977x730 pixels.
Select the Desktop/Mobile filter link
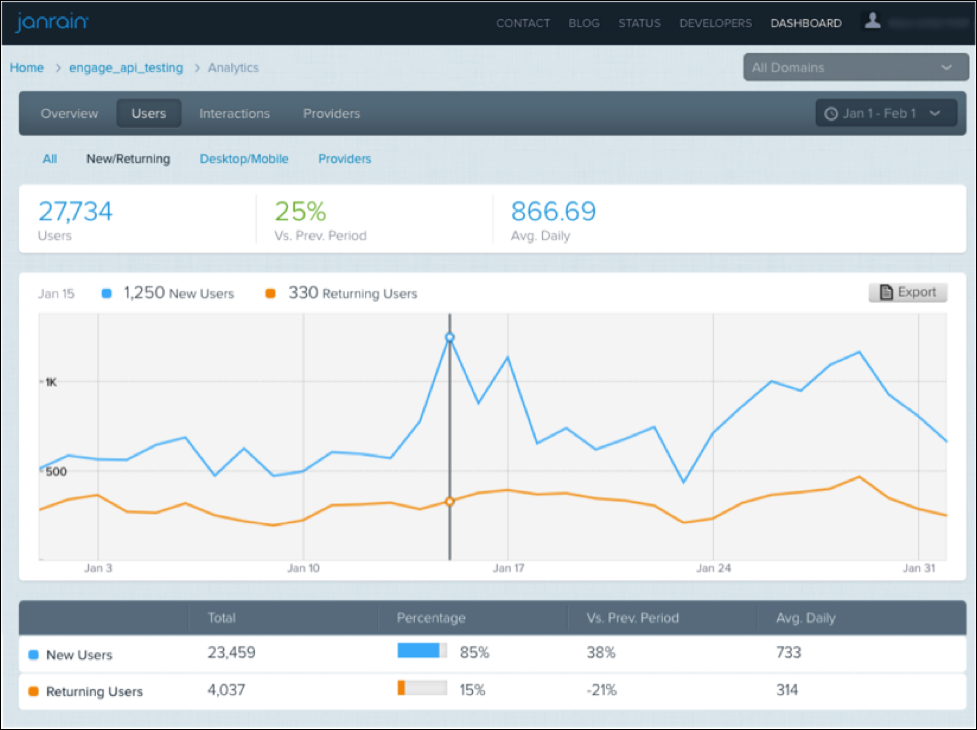(x=244, y=159)
